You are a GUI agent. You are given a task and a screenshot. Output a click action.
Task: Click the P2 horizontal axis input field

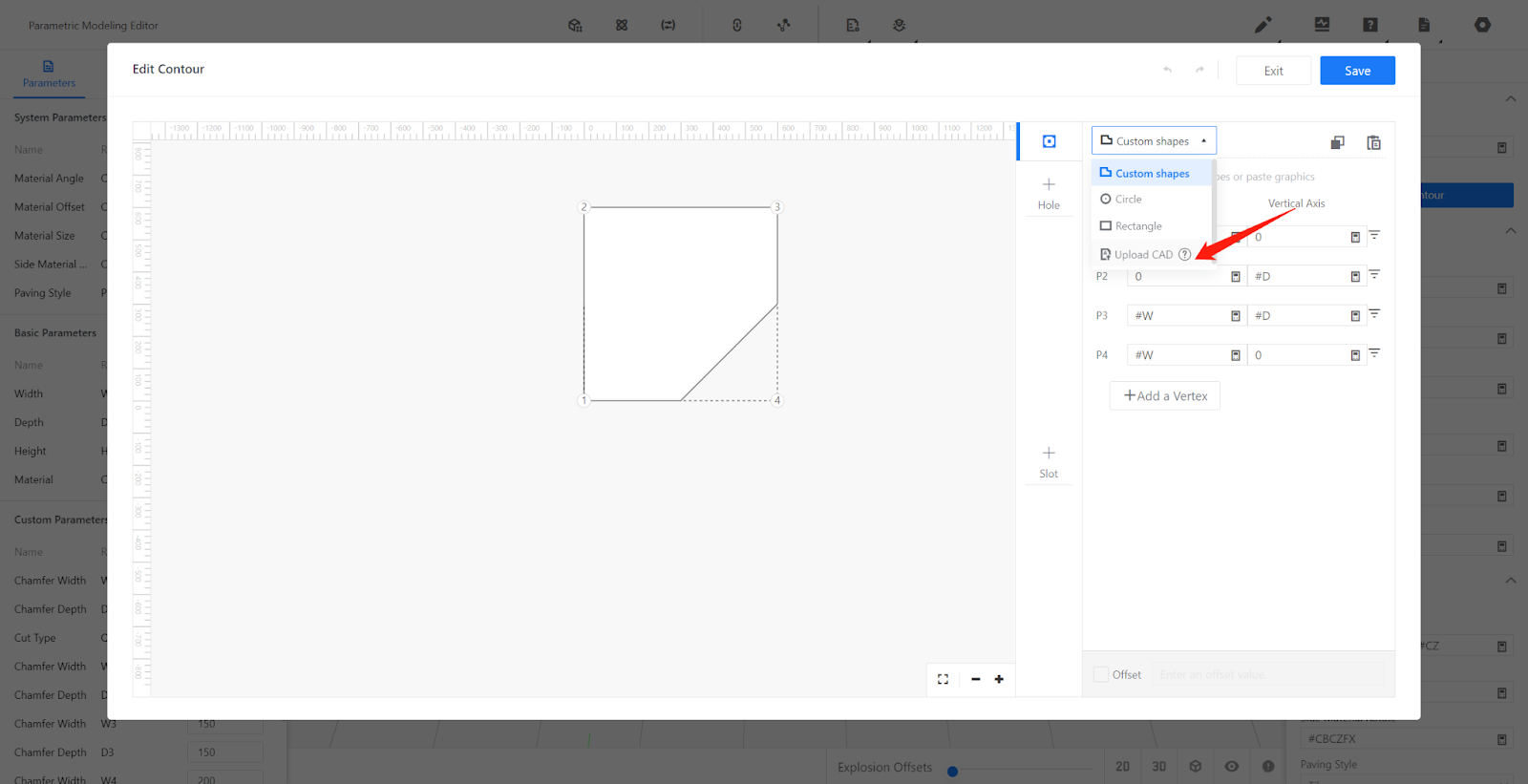click(x=1178, y=277)
